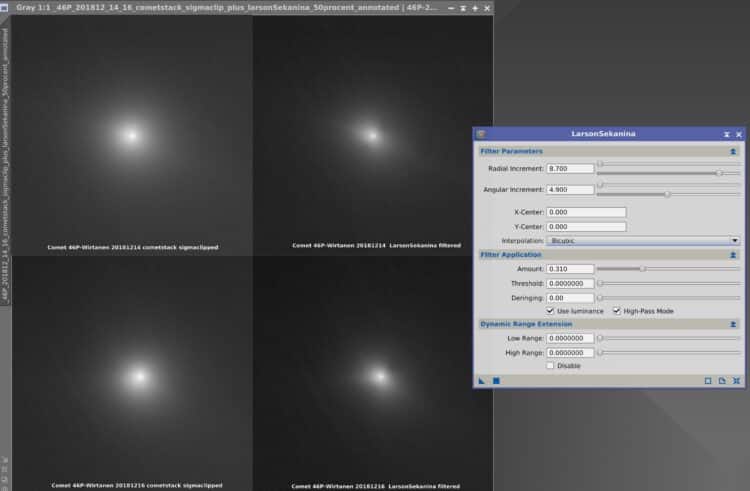Viewport: 750px width, 491px height.
Task: Toggle the High-Pass Mode checkbox
Action: point(617,311)
